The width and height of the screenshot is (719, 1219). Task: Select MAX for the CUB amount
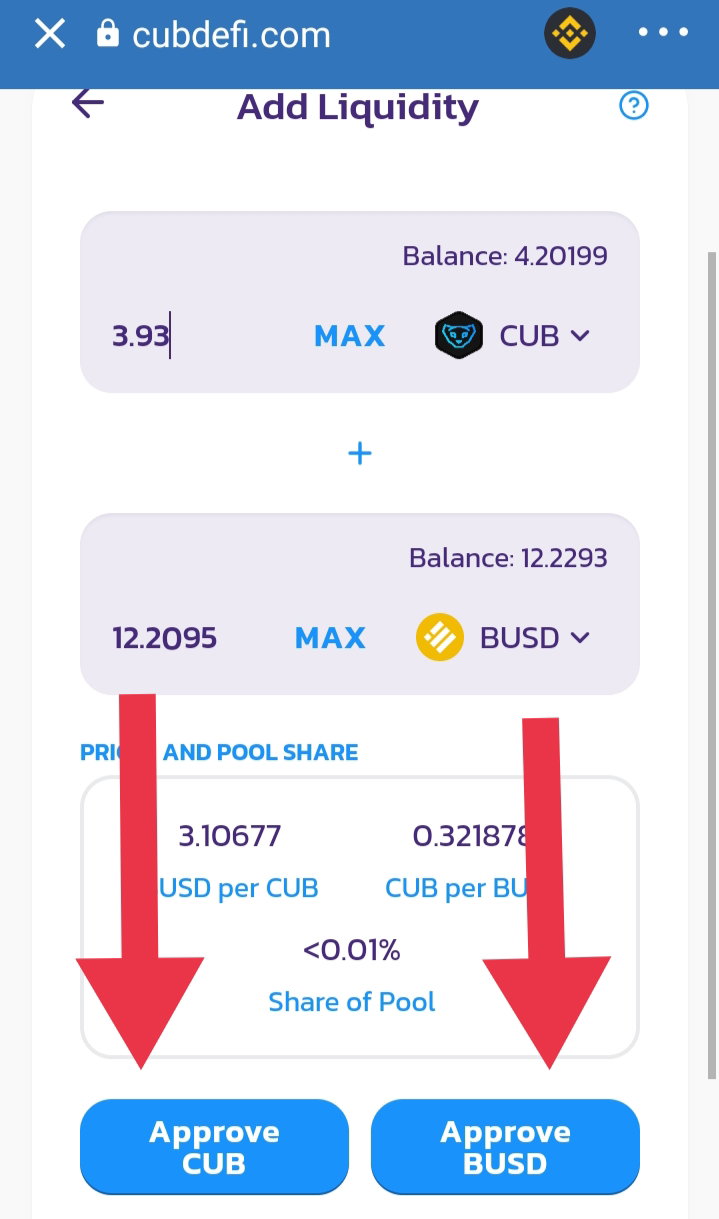tap(349, 336)
